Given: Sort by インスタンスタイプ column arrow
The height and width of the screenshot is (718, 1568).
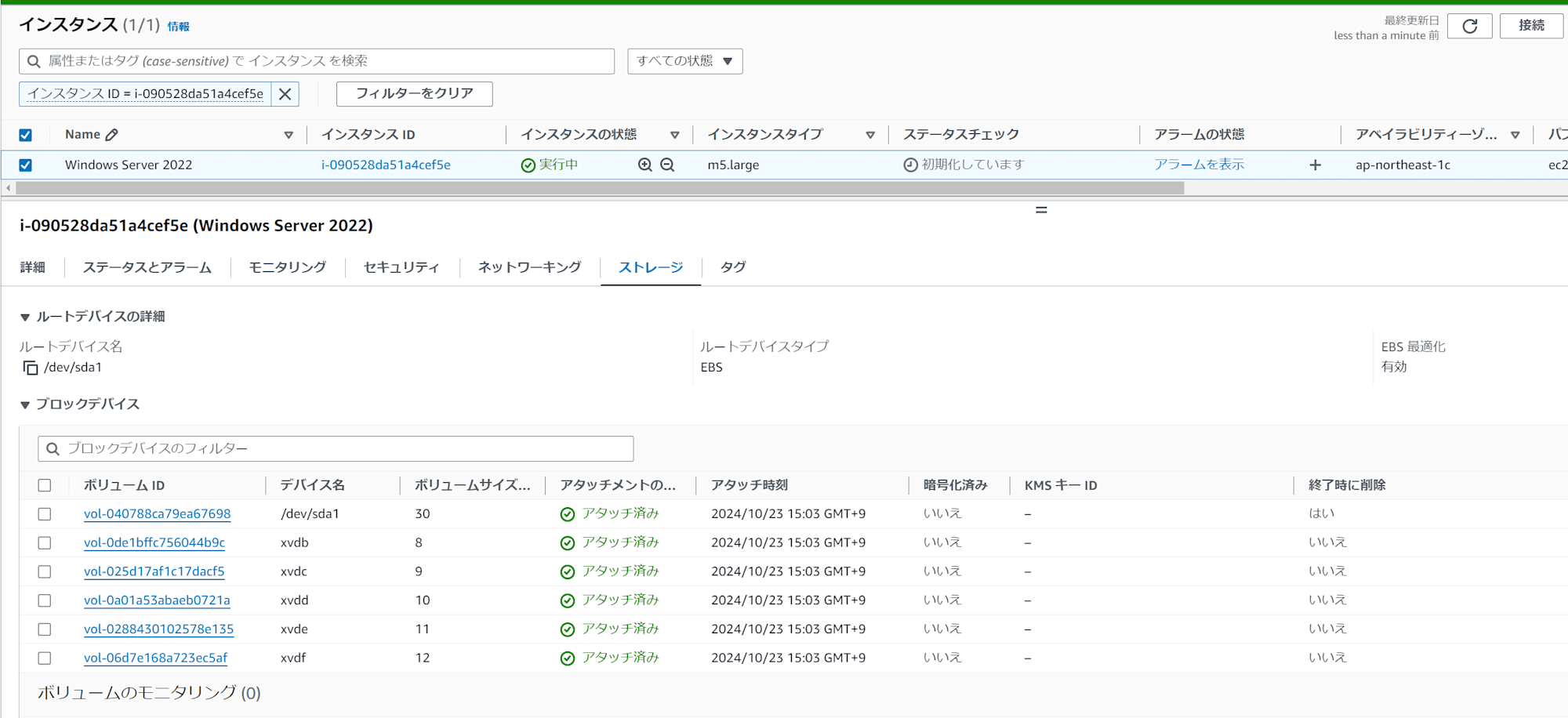Looking at the screenshot, I should tap(869, 135).
